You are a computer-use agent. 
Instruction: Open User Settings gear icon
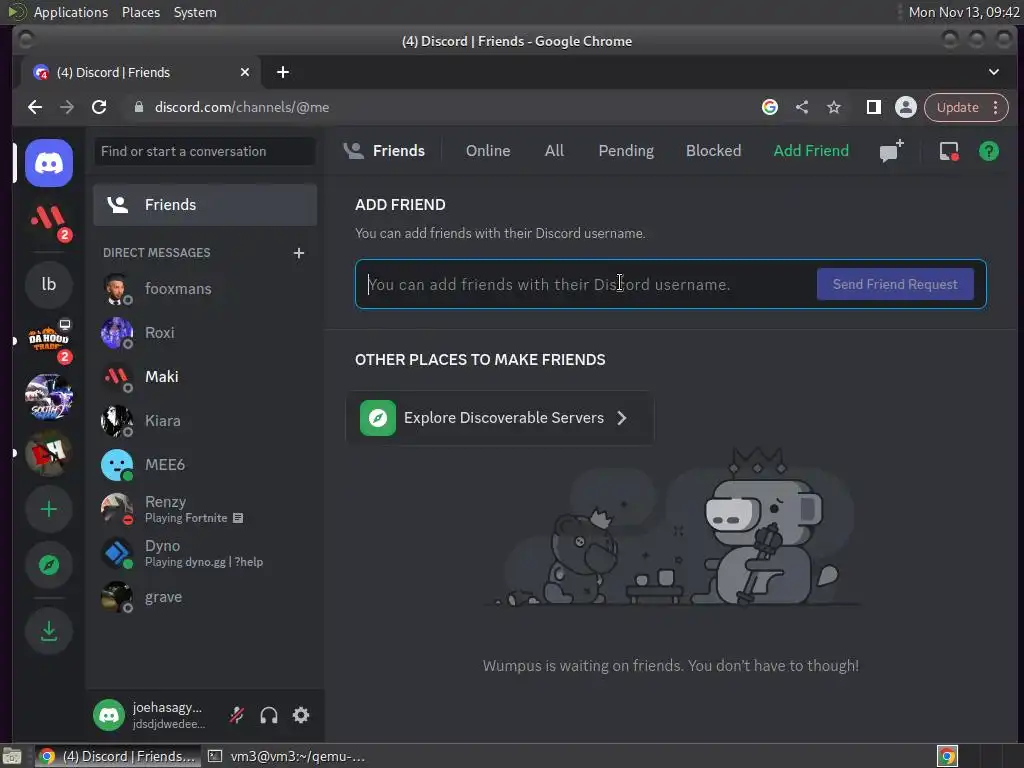pyautogui.click(x=300, y=715)
